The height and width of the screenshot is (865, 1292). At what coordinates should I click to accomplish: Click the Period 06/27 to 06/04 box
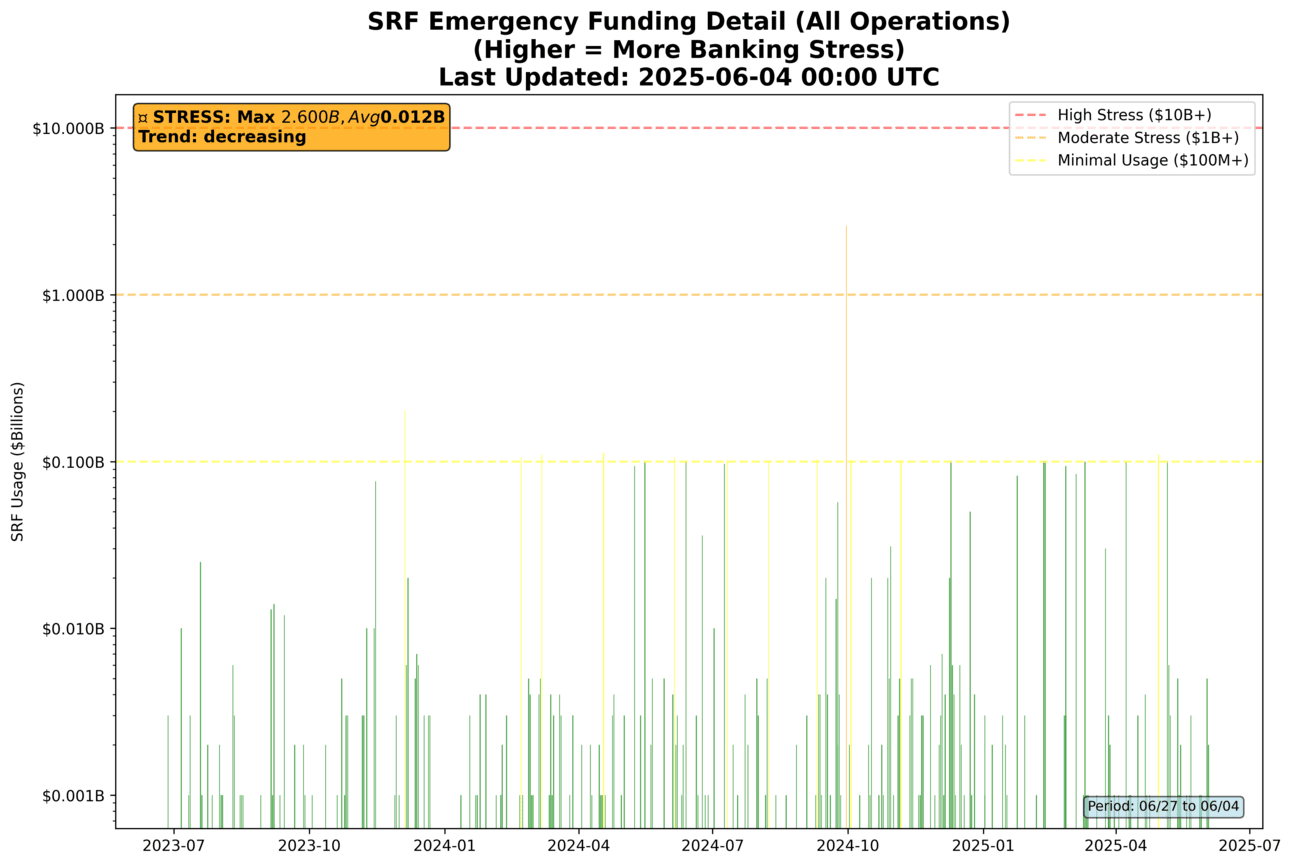coord(1163,806)
